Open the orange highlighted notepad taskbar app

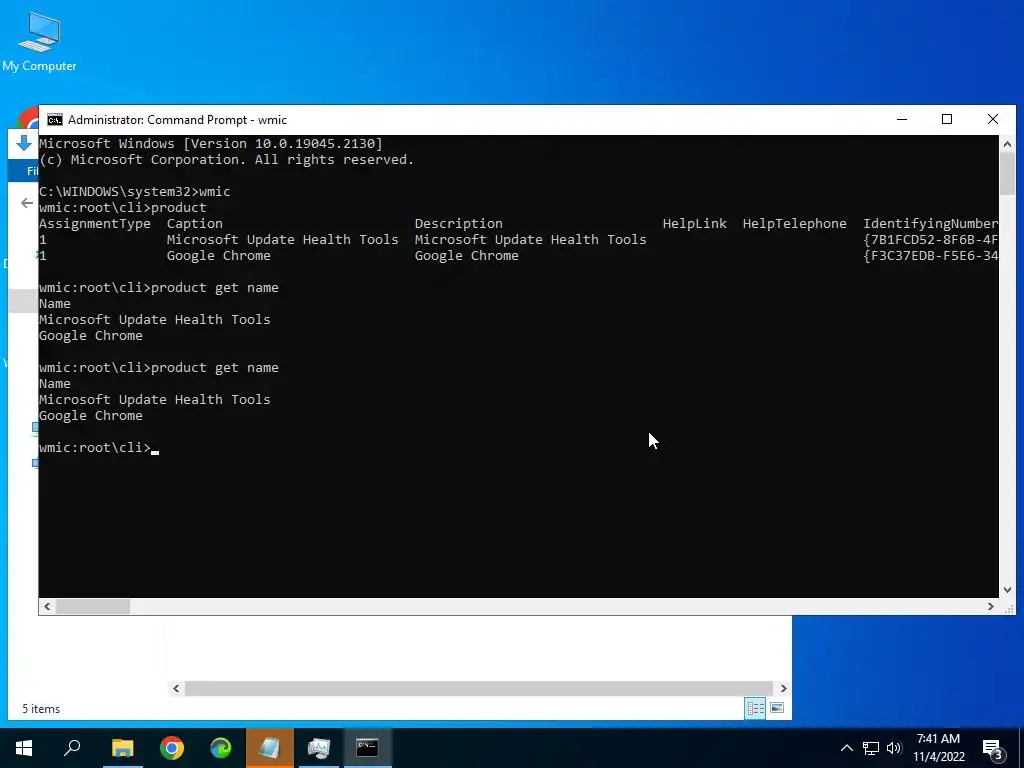pos(270,748)
